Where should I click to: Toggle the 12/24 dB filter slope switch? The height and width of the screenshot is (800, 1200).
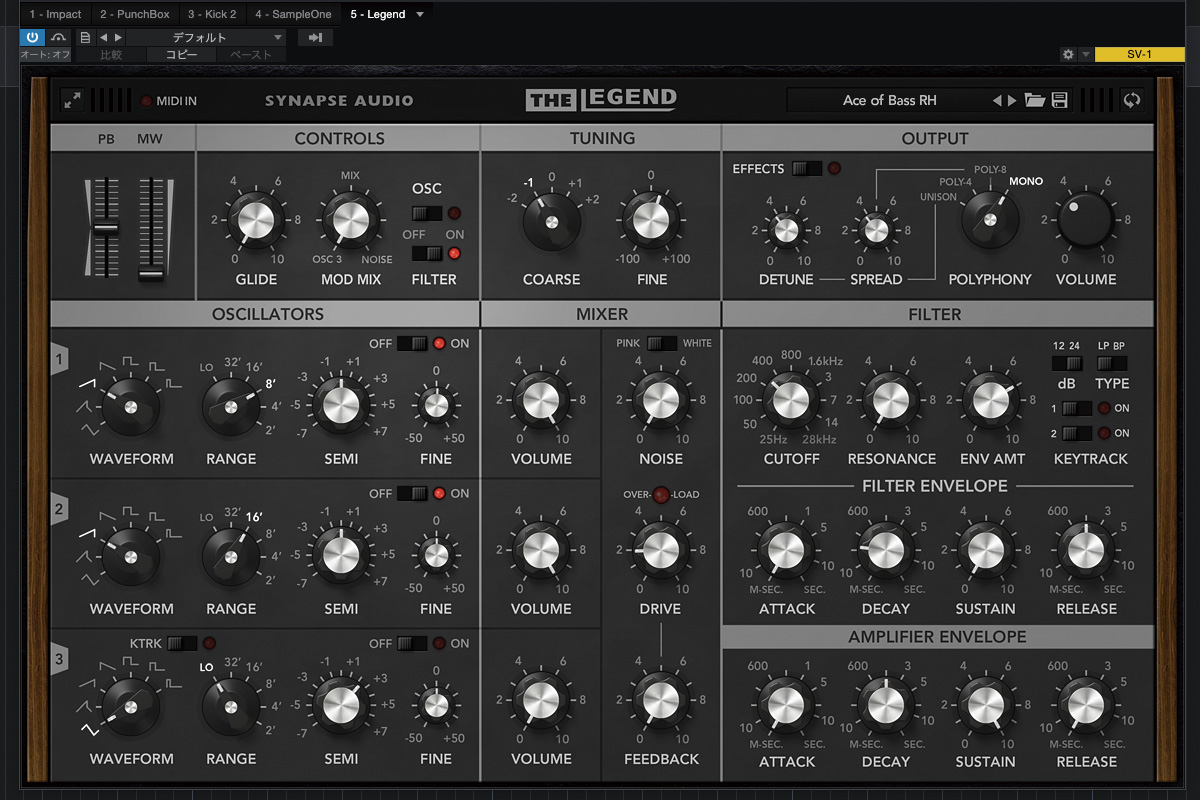pos(1067,364)
